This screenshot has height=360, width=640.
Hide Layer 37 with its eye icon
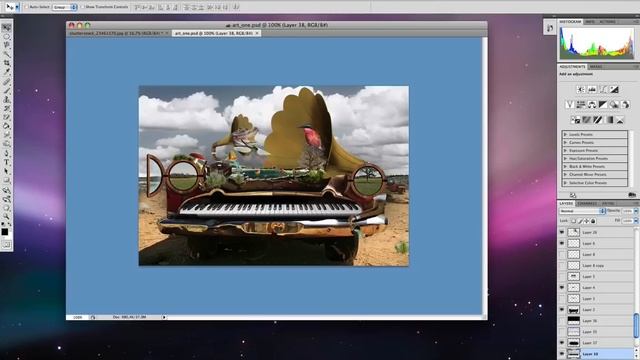pyautogui.click(x=562, y=343)
